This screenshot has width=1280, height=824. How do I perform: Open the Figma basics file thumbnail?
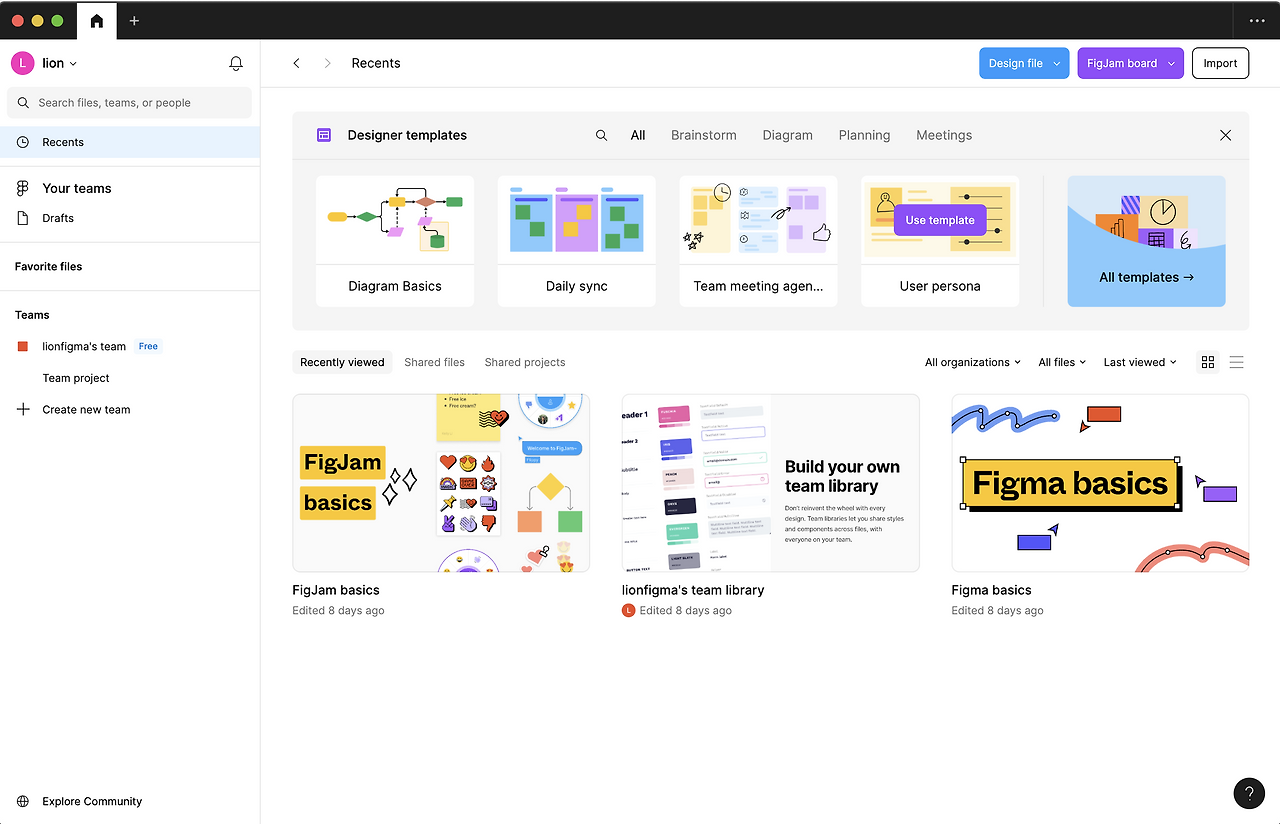1100,483
